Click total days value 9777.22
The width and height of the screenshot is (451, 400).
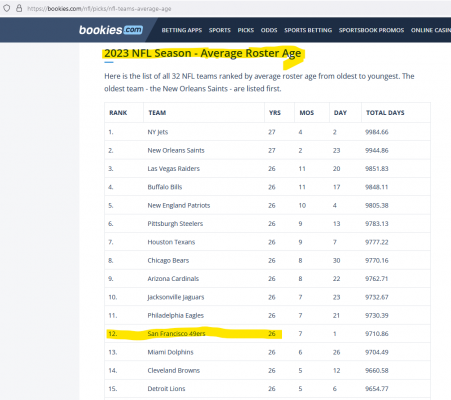pos(377,242)
